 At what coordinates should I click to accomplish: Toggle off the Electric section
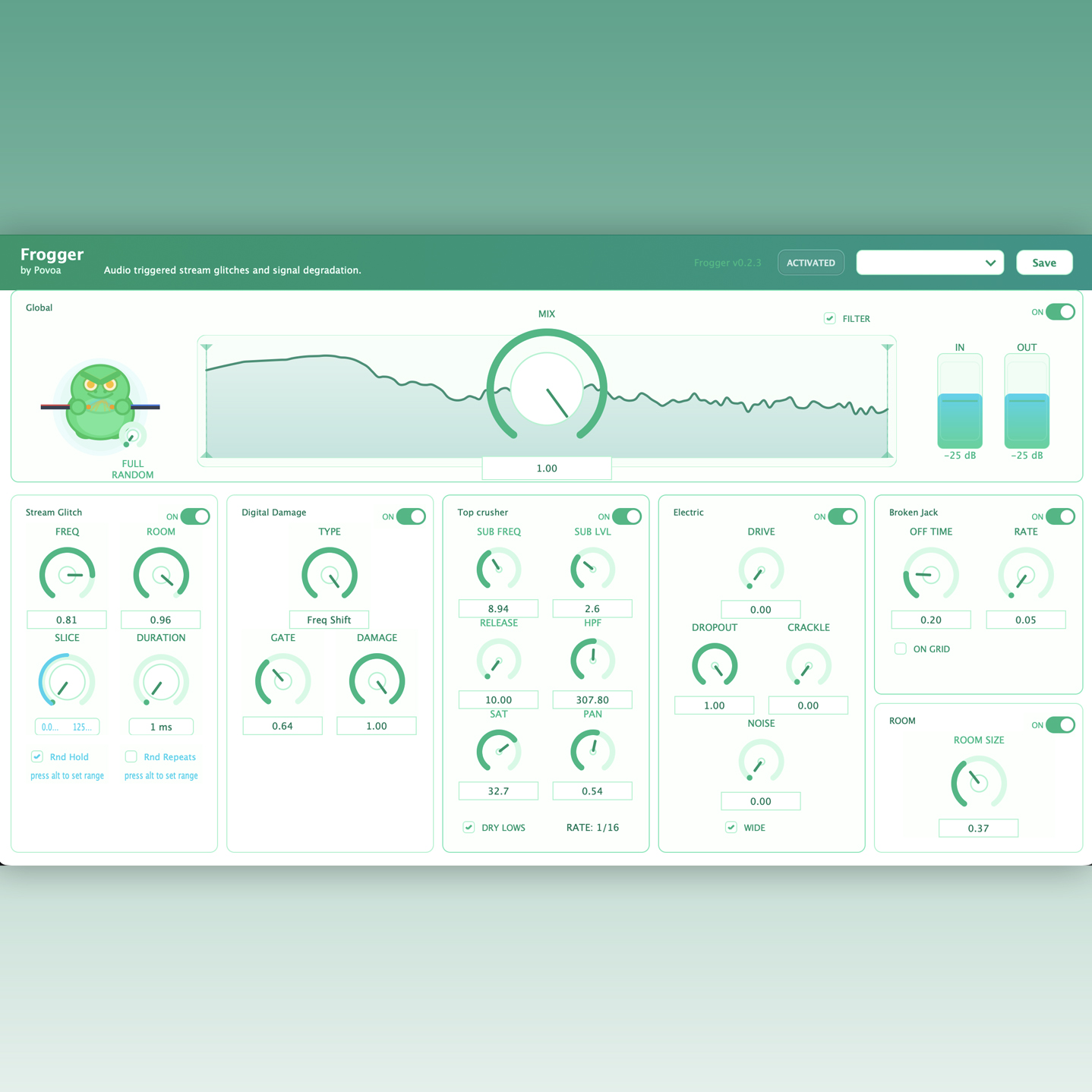pyautogui.click(x=844, y=516)
